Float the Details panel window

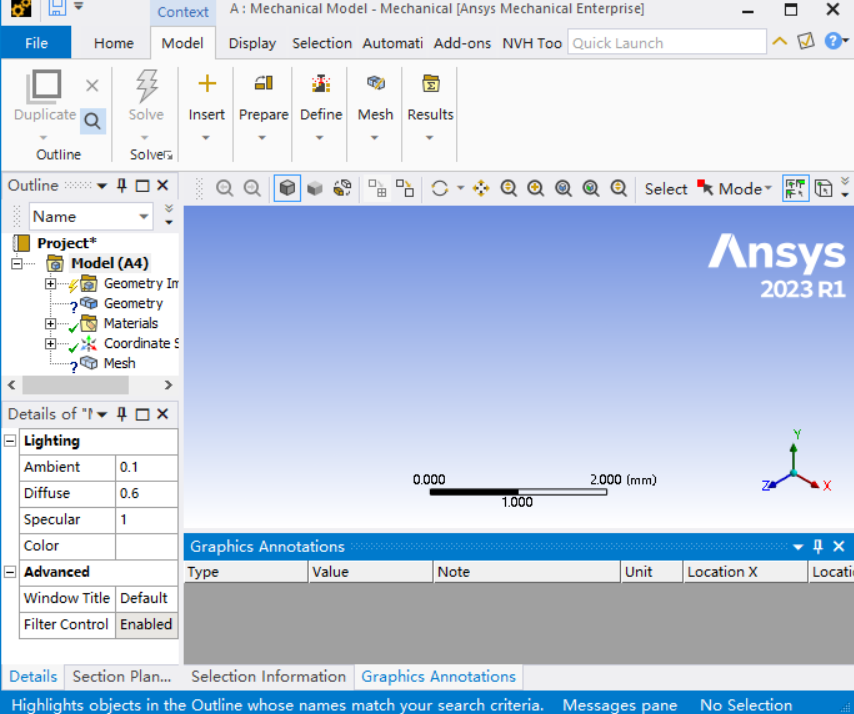(142, 414)
